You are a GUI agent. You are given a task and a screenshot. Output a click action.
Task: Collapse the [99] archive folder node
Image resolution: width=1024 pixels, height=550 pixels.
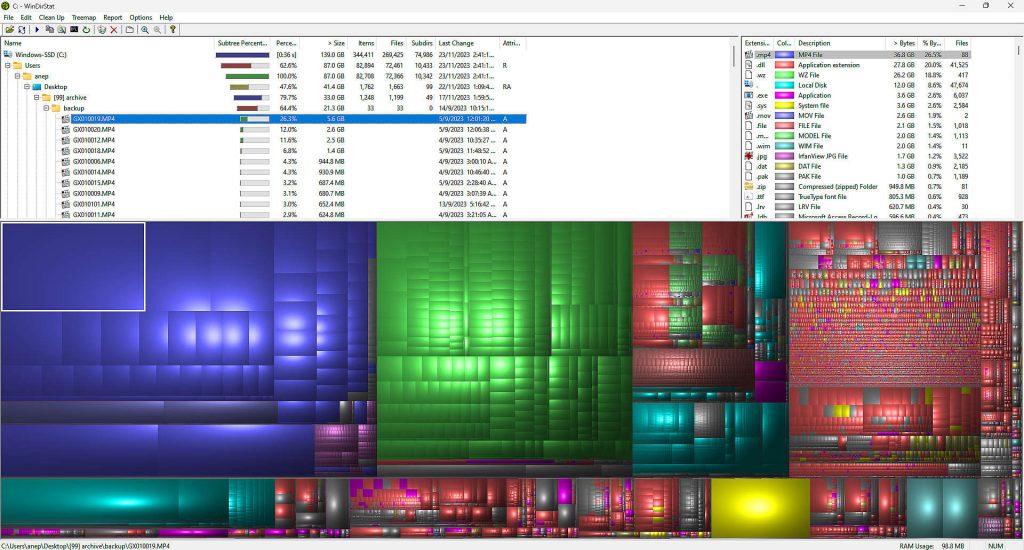(37, 97)
